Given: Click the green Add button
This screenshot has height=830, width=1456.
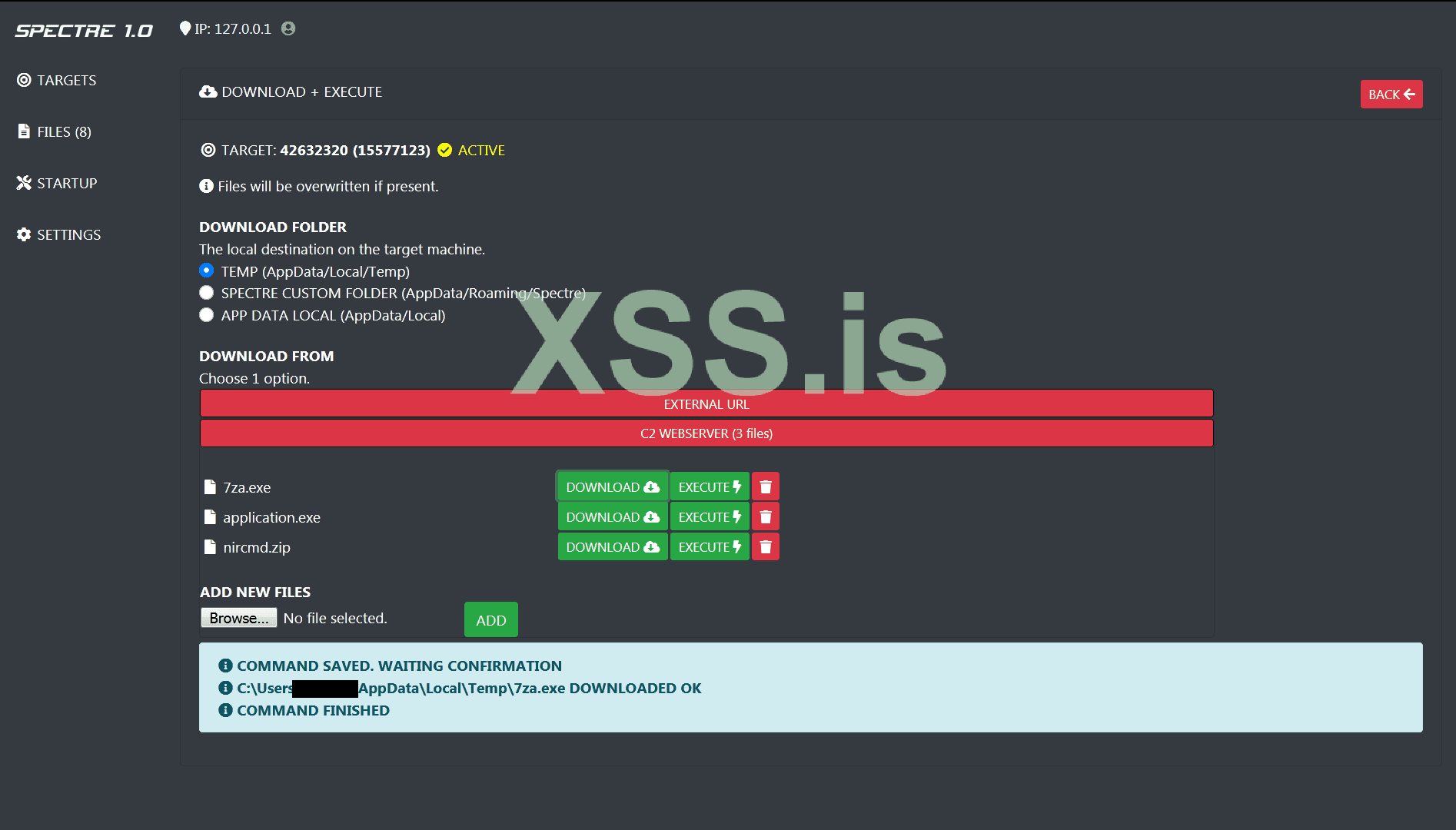Looking at the screenshot, I should coord(491,619).
